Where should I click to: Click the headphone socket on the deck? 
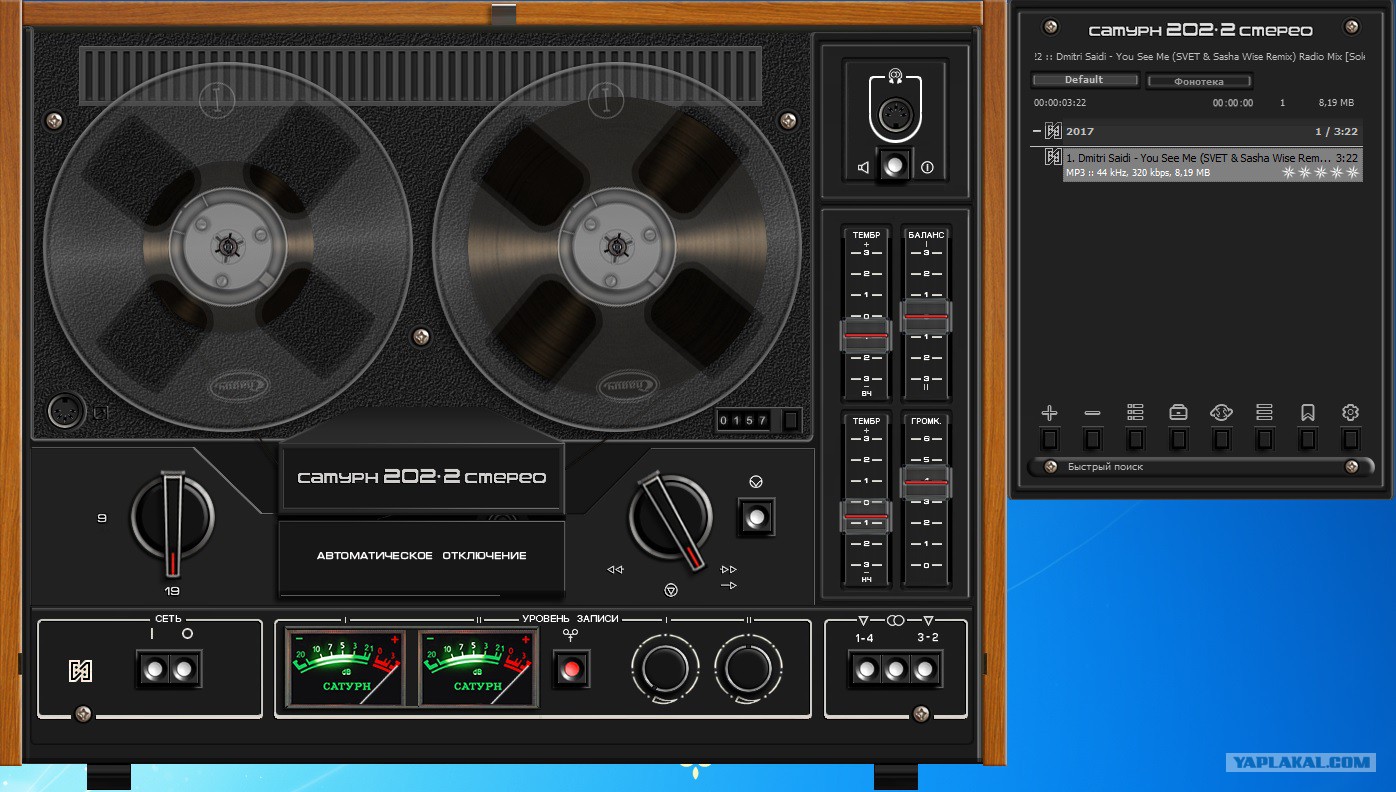coord(895,114)
